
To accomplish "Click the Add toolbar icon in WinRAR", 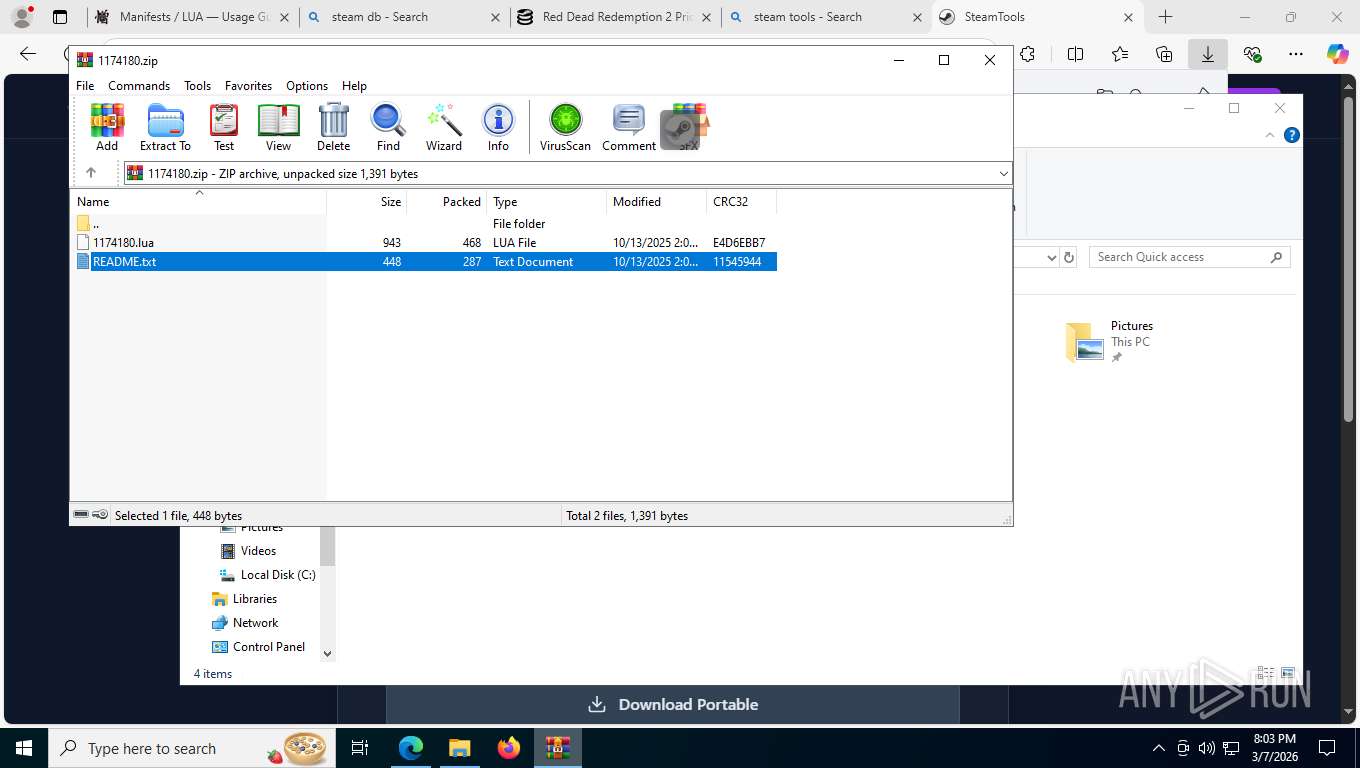I will [x=107, y=127].
